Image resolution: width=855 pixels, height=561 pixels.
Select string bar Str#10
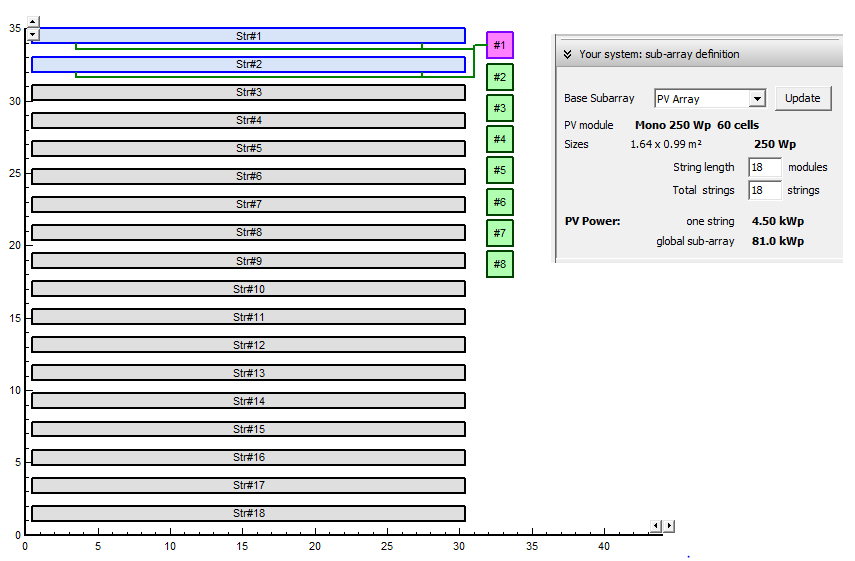coord(249,289)
